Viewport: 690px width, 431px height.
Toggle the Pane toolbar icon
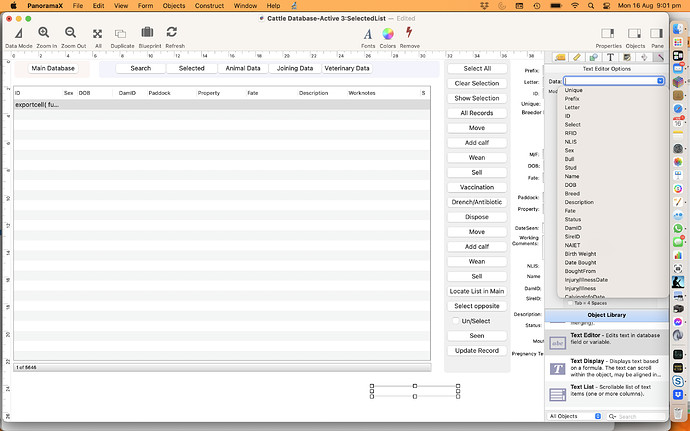(x=657, y=33)
